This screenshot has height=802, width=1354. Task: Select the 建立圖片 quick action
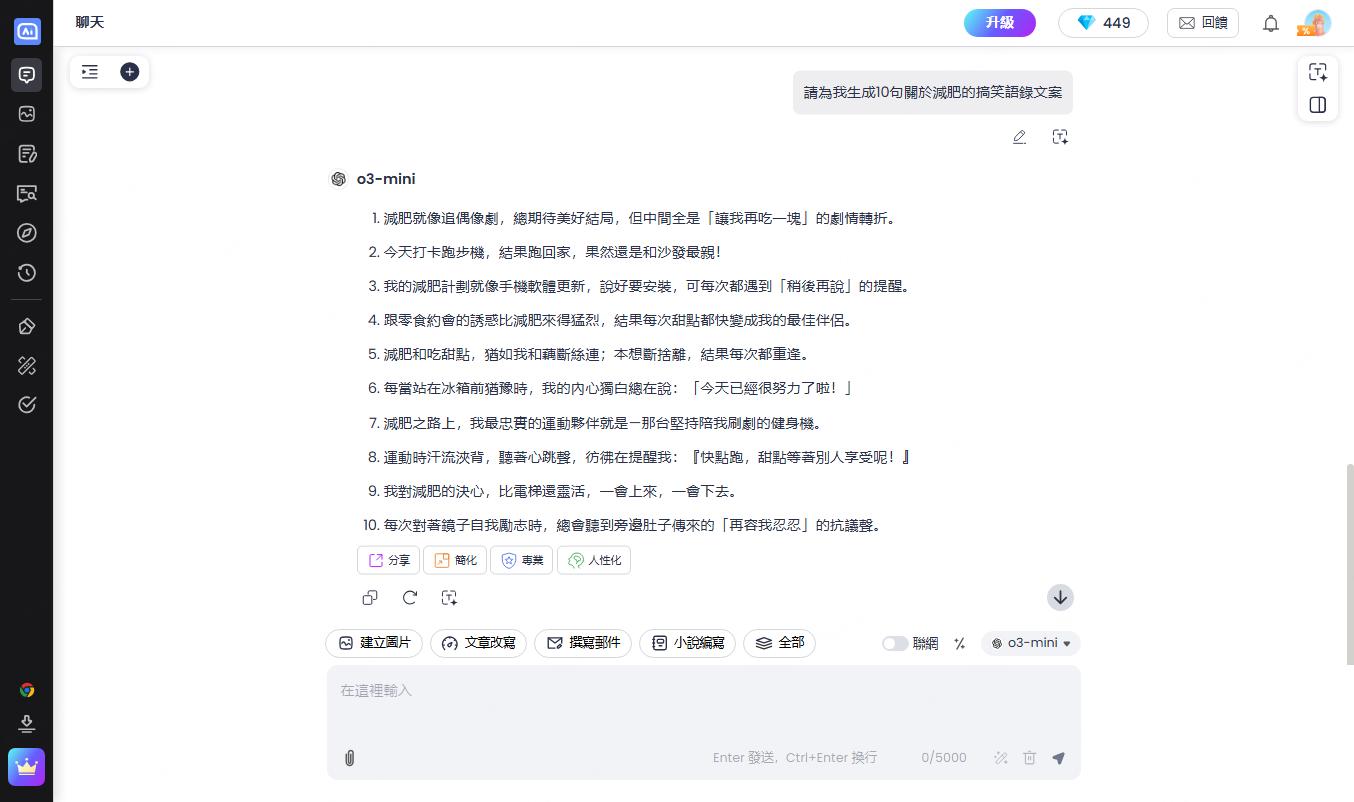(375, 643)
